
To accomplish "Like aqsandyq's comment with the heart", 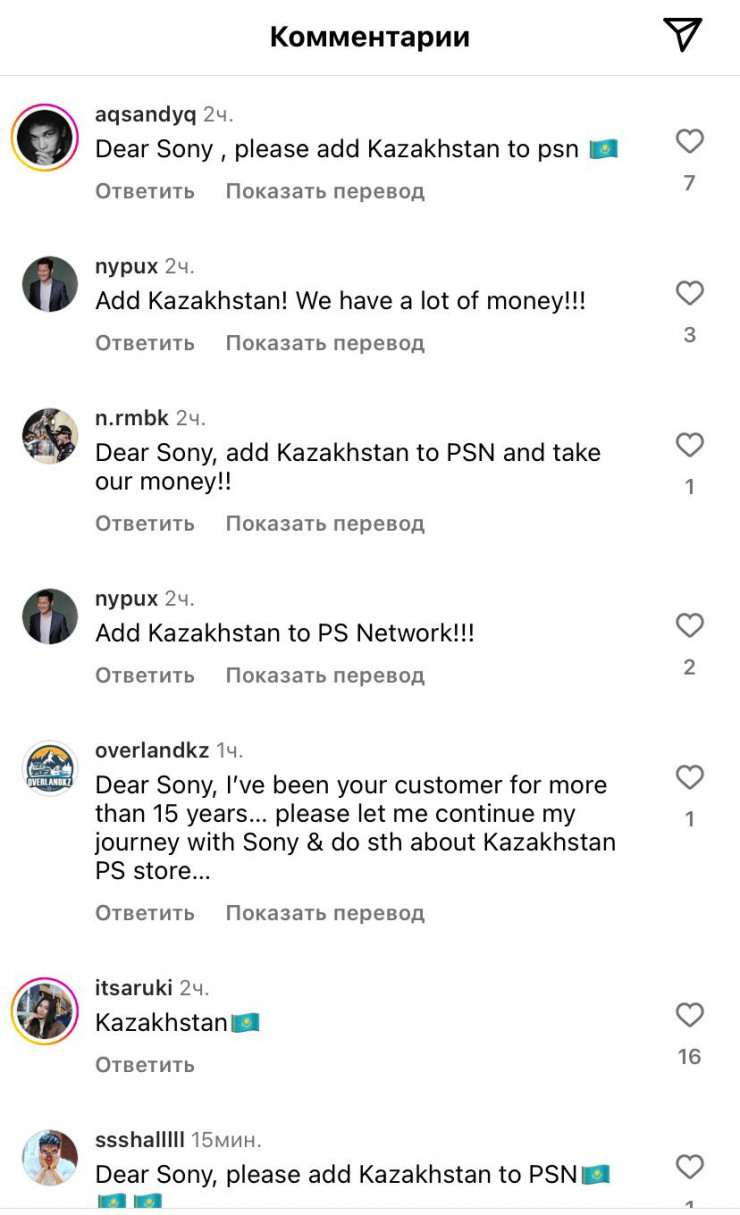I will click(x=689, y=142).
